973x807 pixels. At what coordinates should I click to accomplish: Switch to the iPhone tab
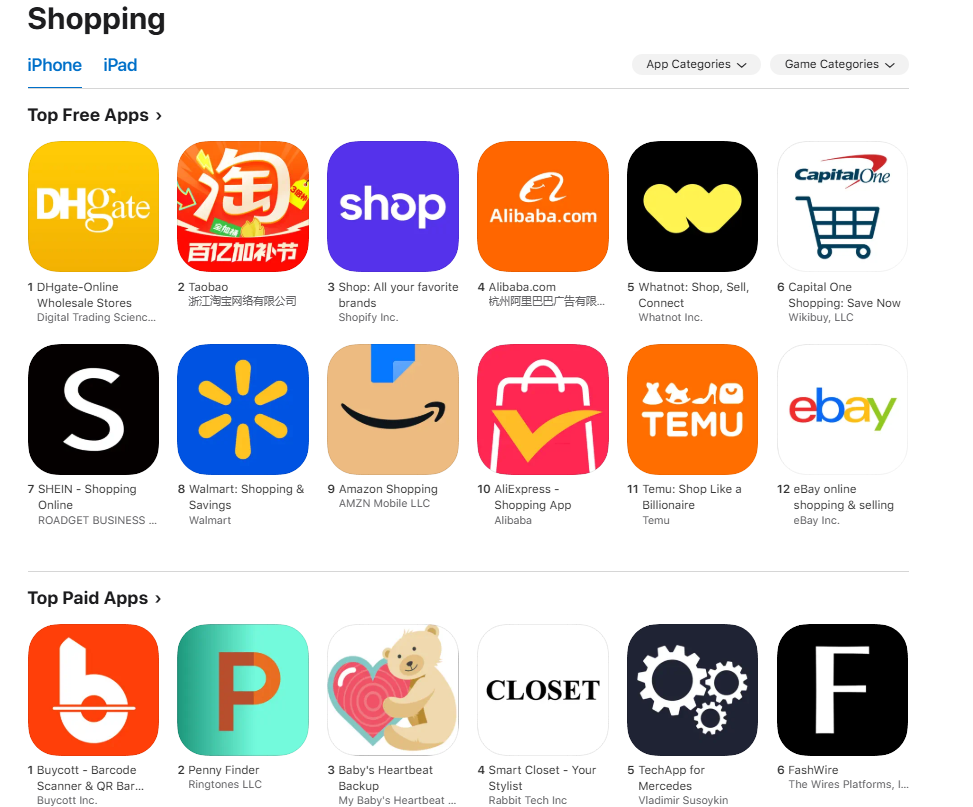pos(55,65)
